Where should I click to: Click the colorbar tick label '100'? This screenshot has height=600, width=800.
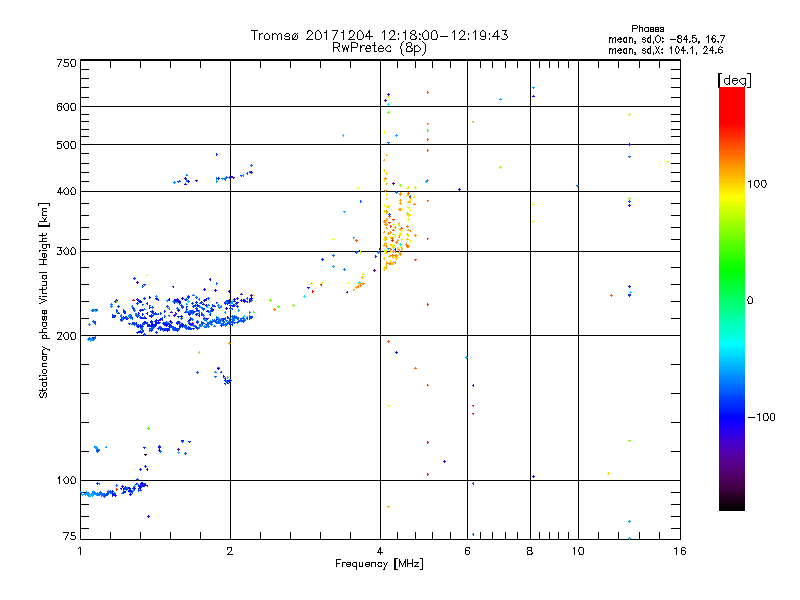pos(757,184)
